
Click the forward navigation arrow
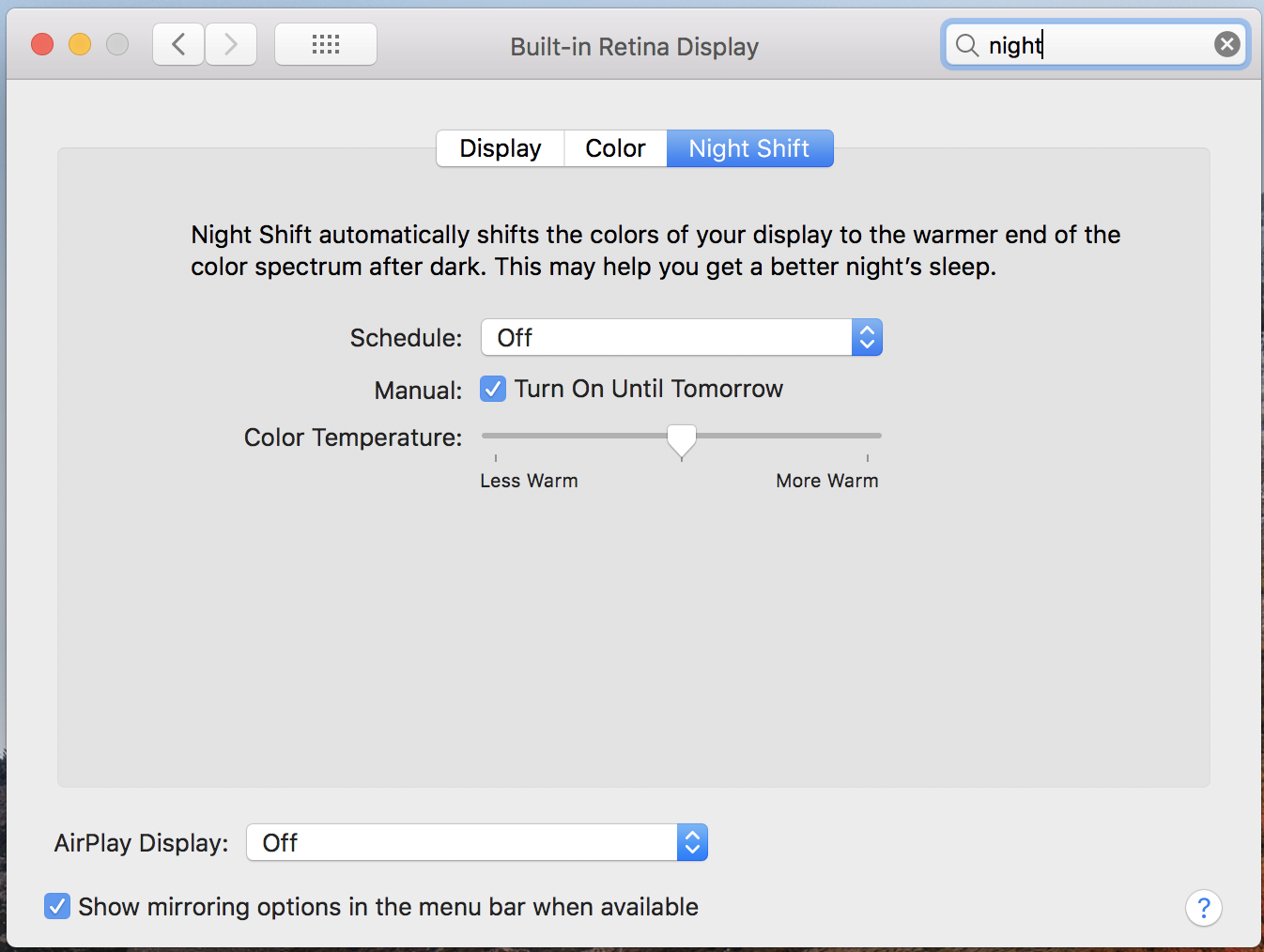click(231, 44)
